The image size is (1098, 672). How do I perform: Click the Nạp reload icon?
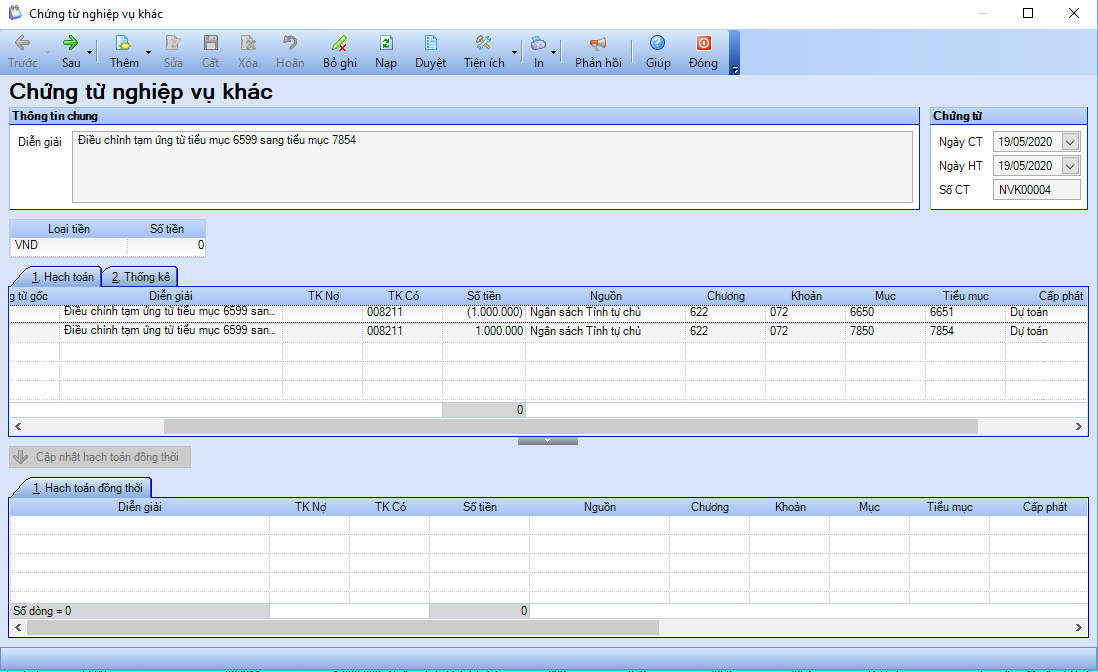[386, 44]
